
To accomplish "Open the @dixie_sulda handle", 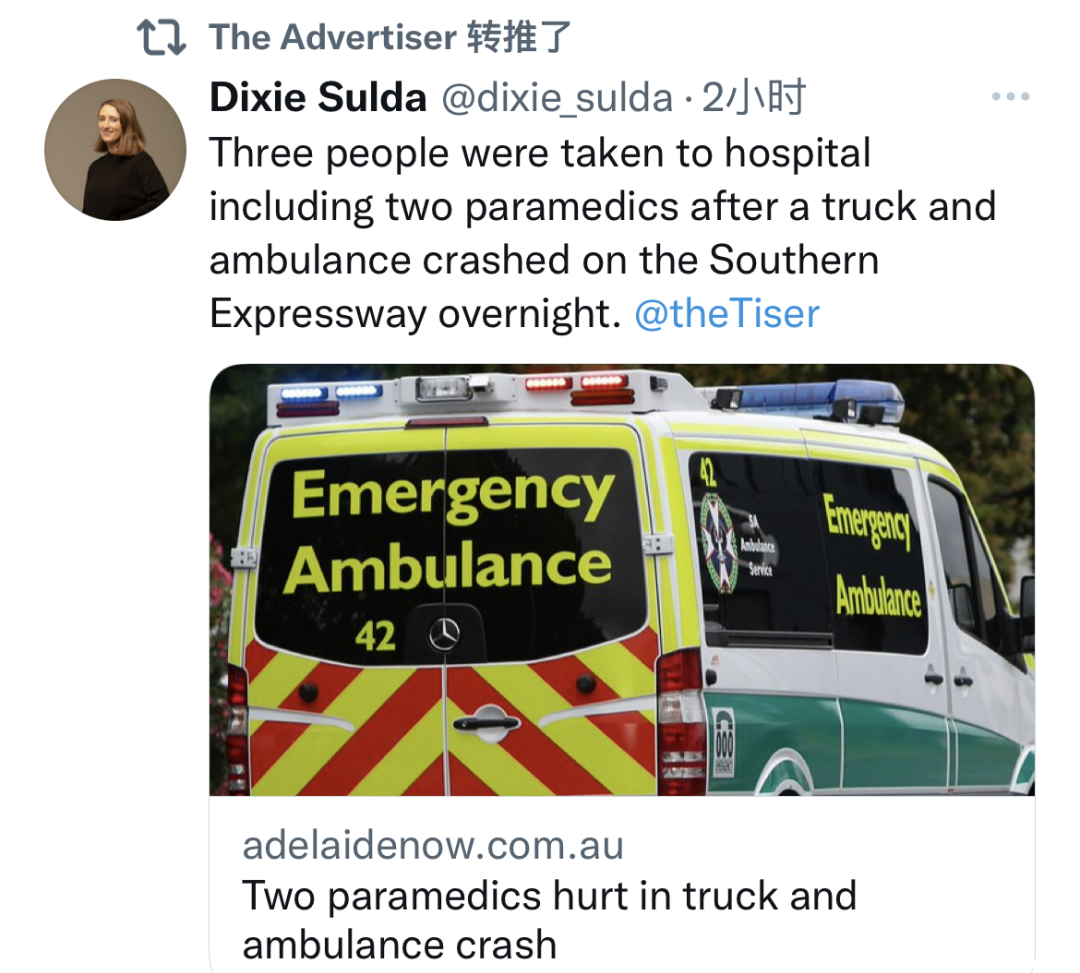I will [x=557, y=98].
